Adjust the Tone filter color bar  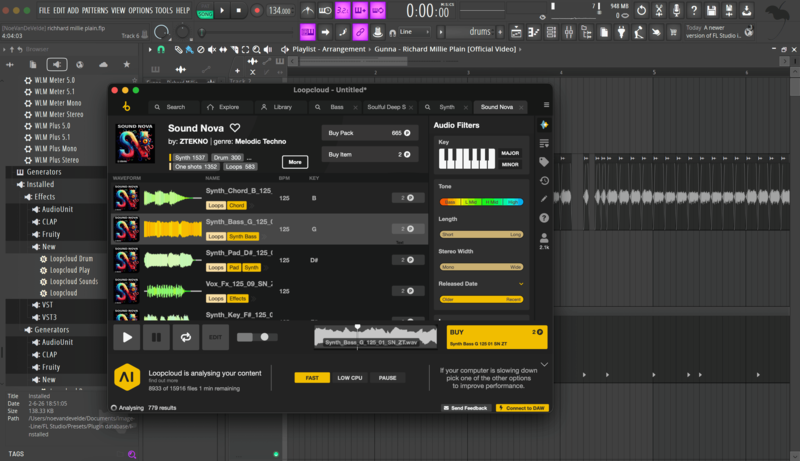click(481, 202)
